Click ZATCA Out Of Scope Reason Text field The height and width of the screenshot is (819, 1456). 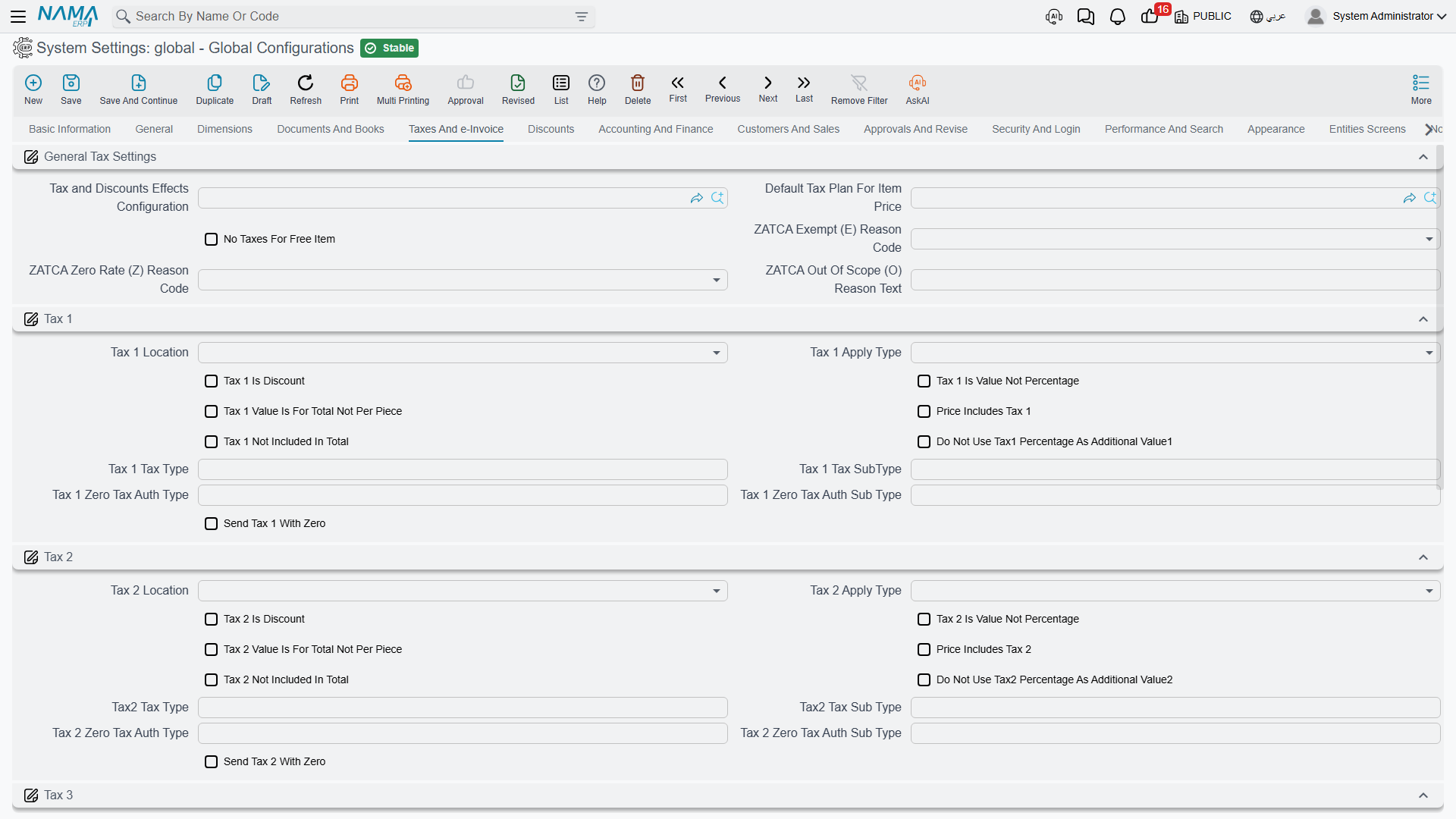tap(1175, 280)
